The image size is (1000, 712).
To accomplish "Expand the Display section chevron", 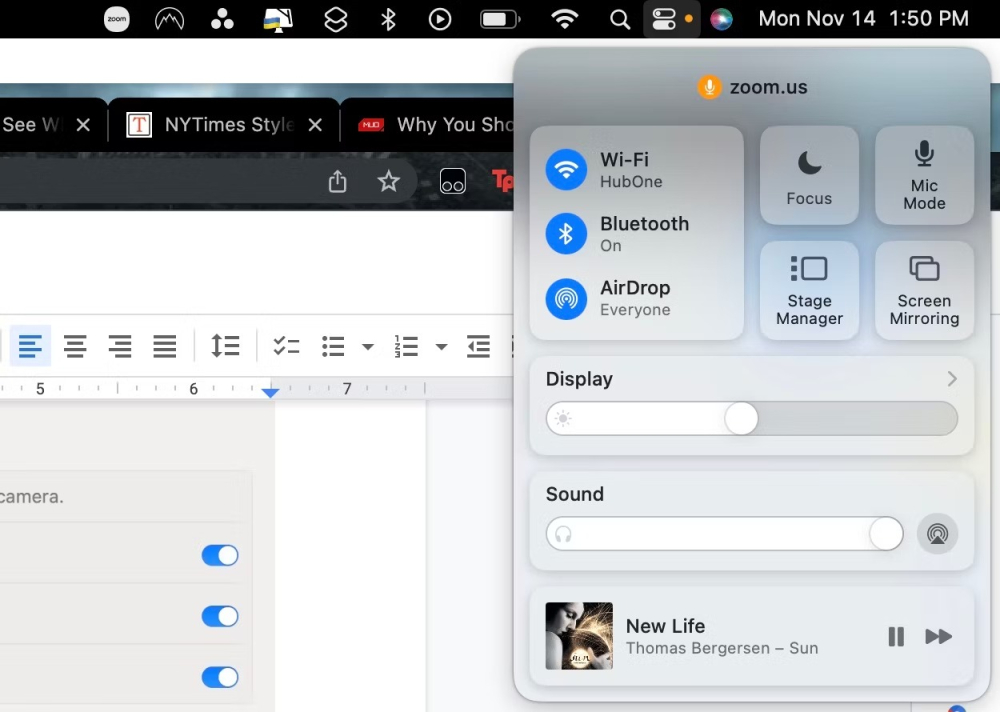I will (x=950, y=379).
